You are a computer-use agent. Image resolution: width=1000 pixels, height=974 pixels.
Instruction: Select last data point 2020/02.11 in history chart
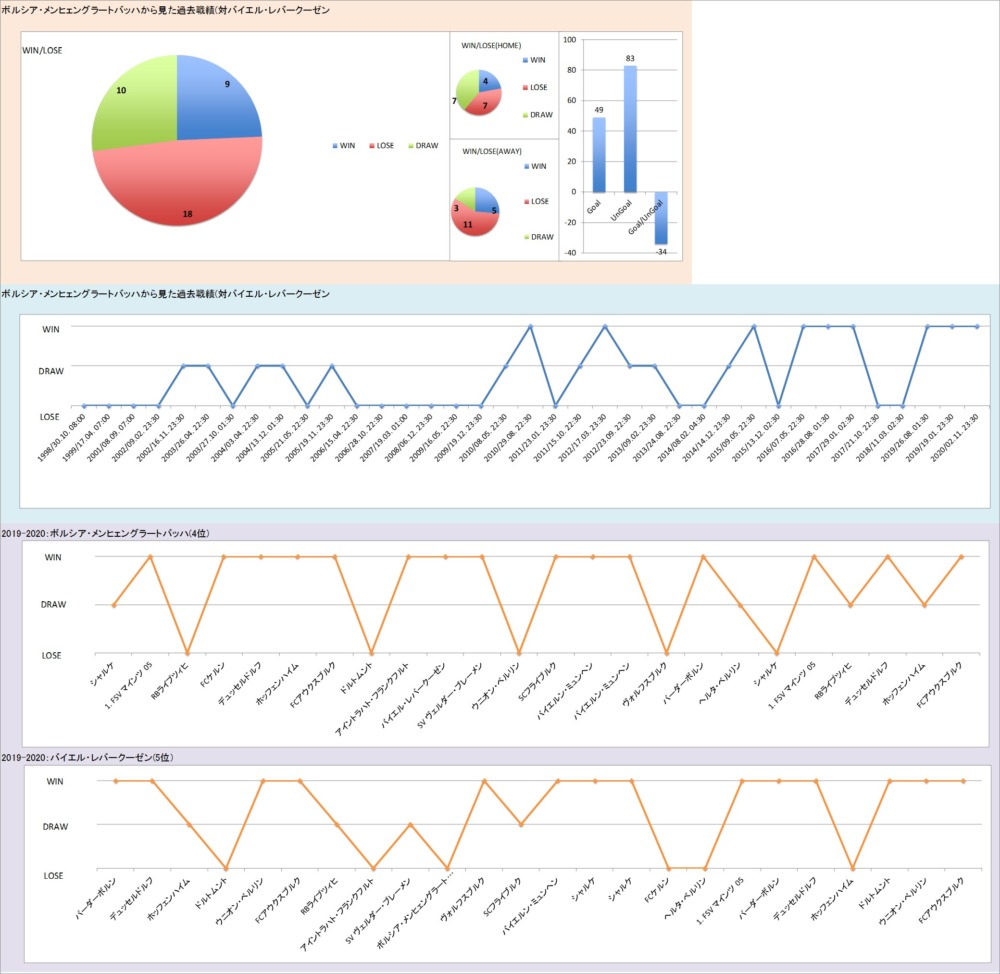pos(976,327)
